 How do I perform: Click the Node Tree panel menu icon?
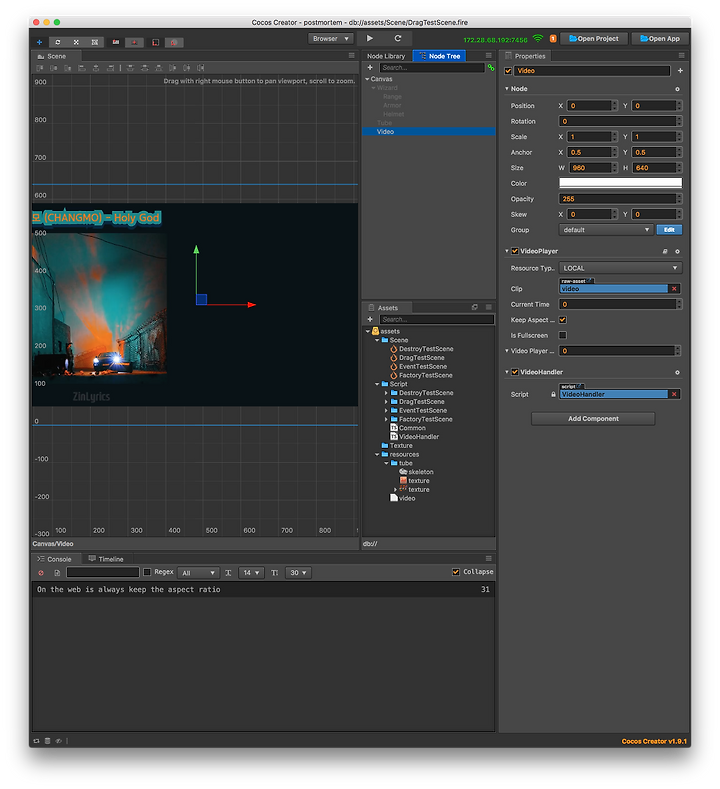click(489, 56)
